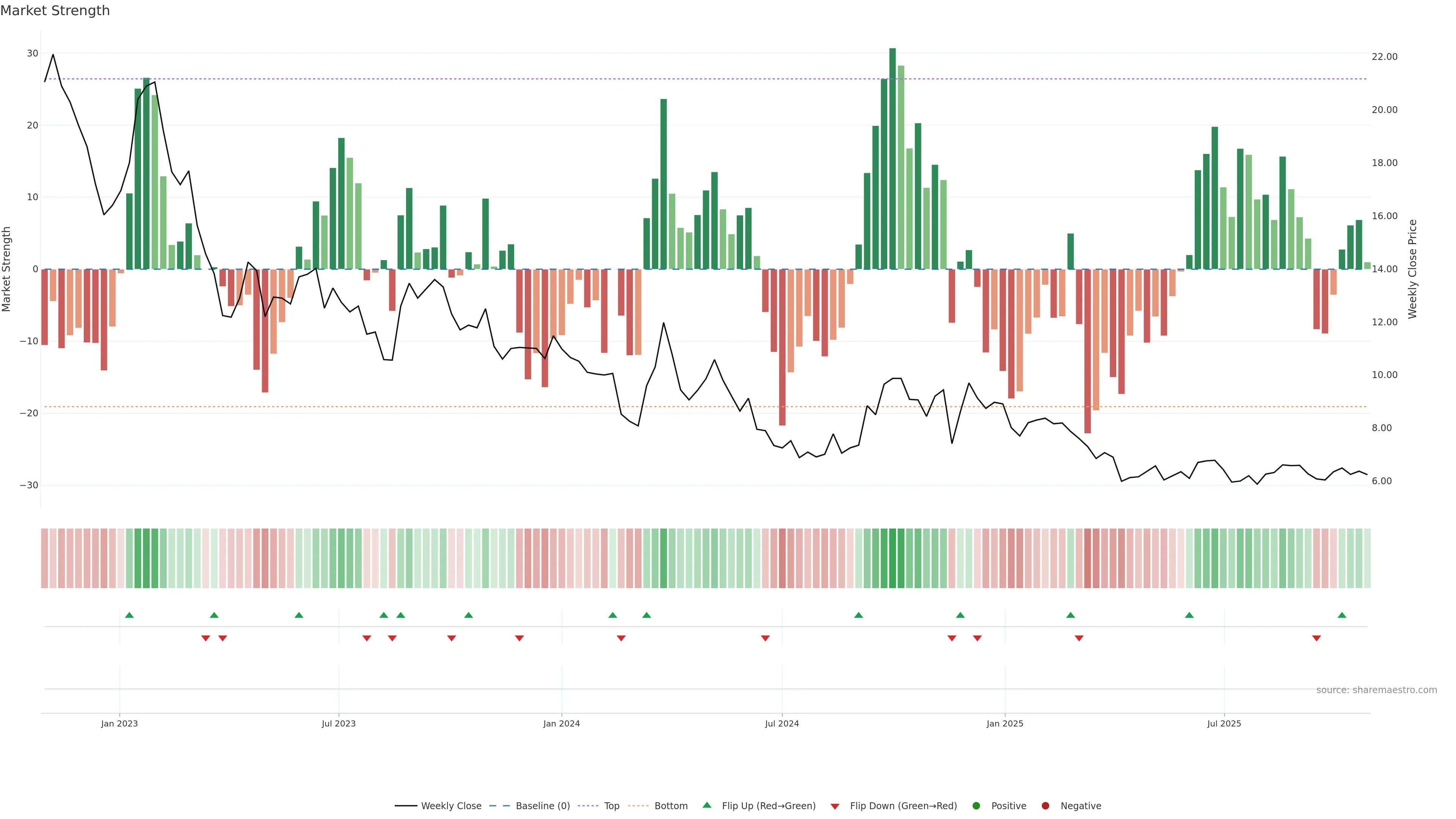This screenshot has width=1456, height=819.
Task: Click the red Negative circle in the legend
Action: coord(1045,806)
